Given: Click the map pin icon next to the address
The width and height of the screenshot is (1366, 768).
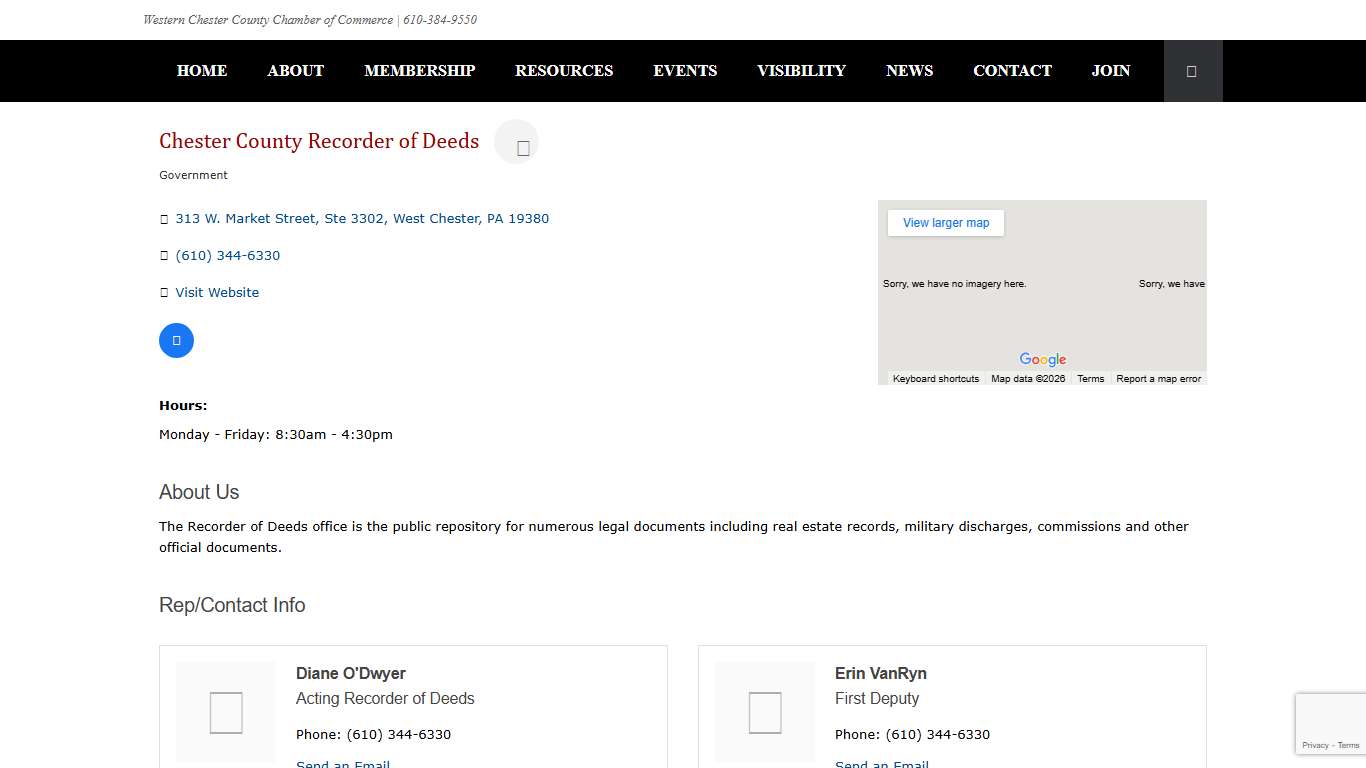Looking at the screenshot, I should point(163,218).
